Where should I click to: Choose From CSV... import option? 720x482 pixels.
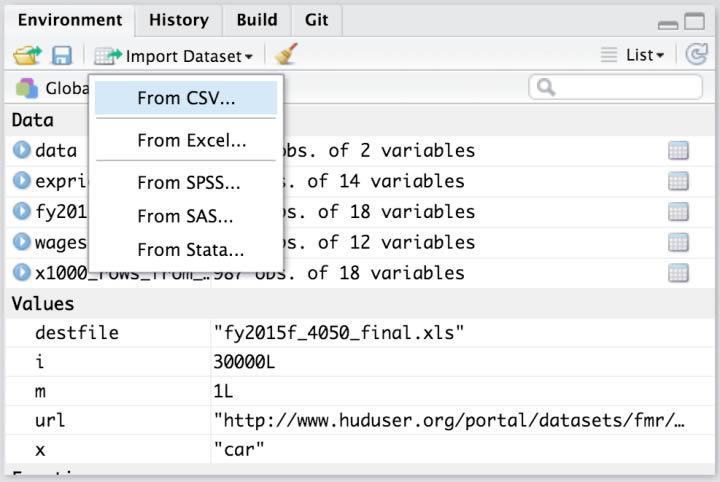pyautogui.click(x=186, y=98)
